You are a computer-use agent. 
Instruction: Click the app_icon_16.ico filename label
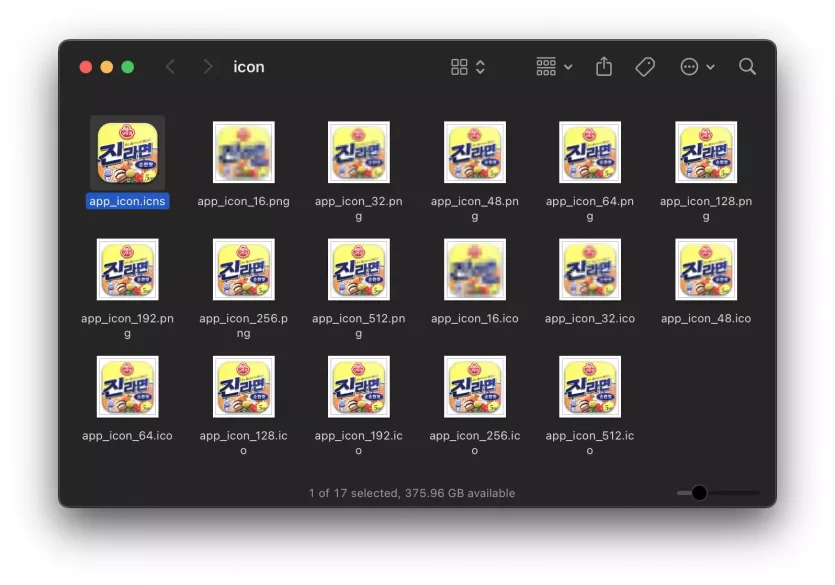(x=474, y=318)
